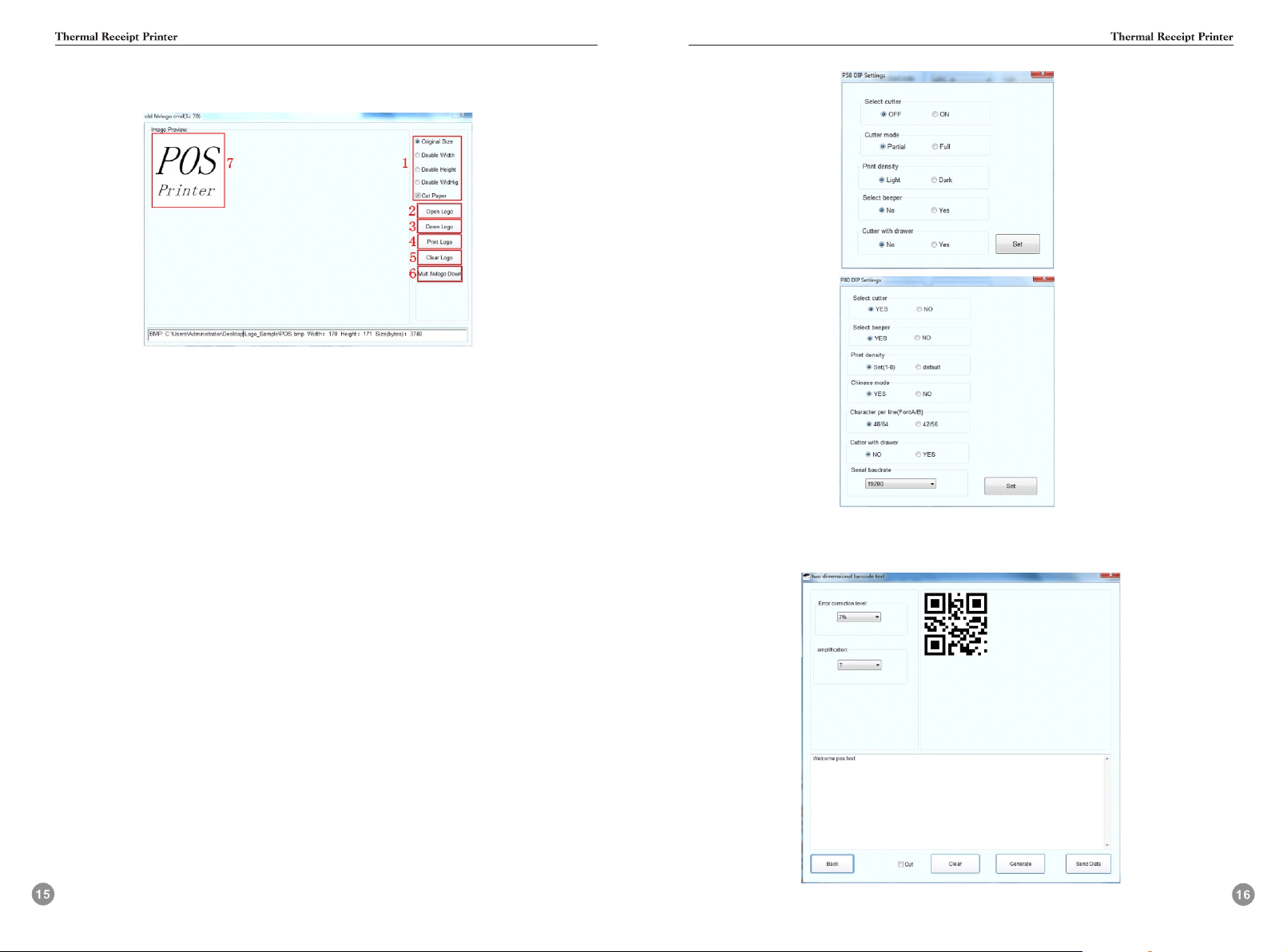Close the two dimensional barcode test window

point(1109,575)
